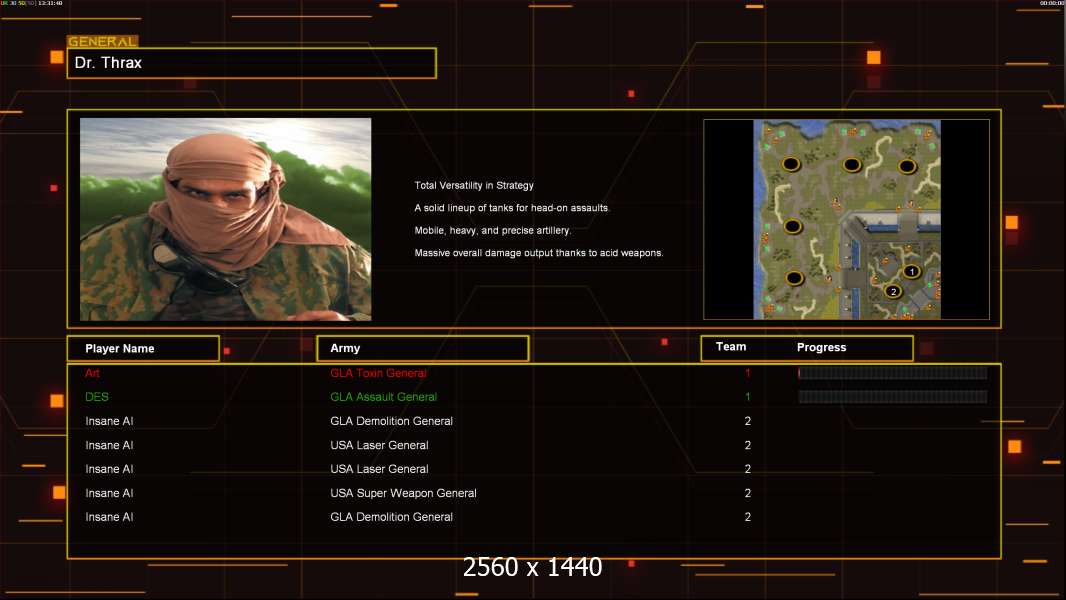Screen dimensions: 1066x600
Task: Click the "Massive overall damage output" acid weapons line
Action: pyautogui.click(x=539, y=253)
